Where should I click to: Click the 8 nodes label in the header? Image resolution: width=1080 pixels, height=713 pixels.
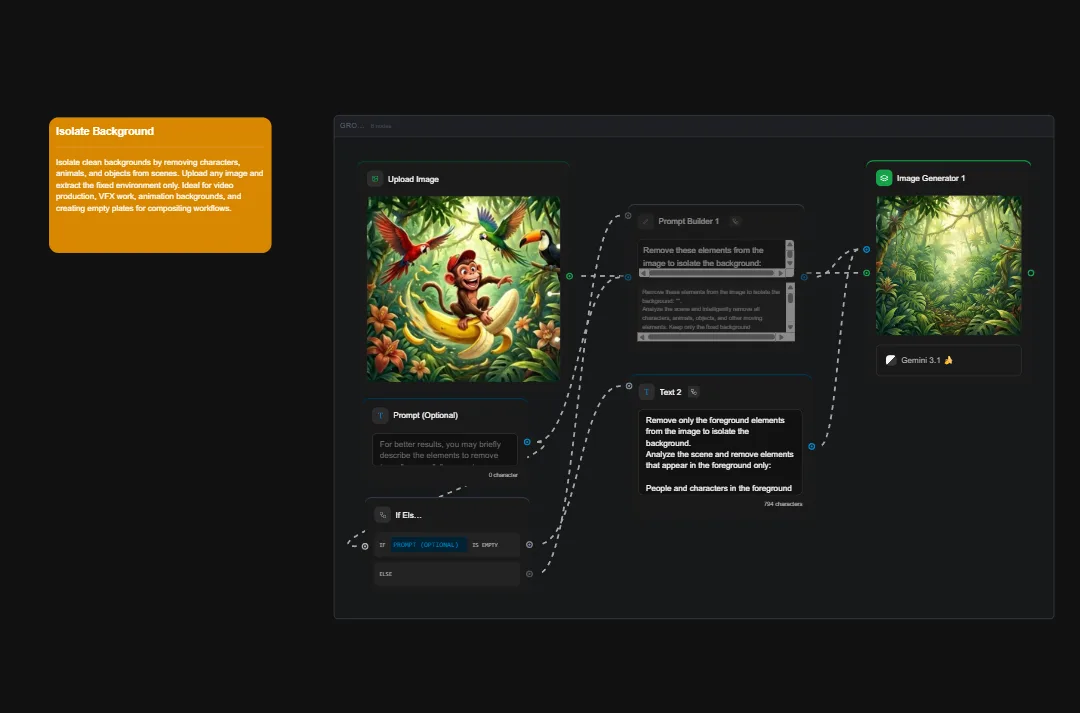tap(381, 126)
